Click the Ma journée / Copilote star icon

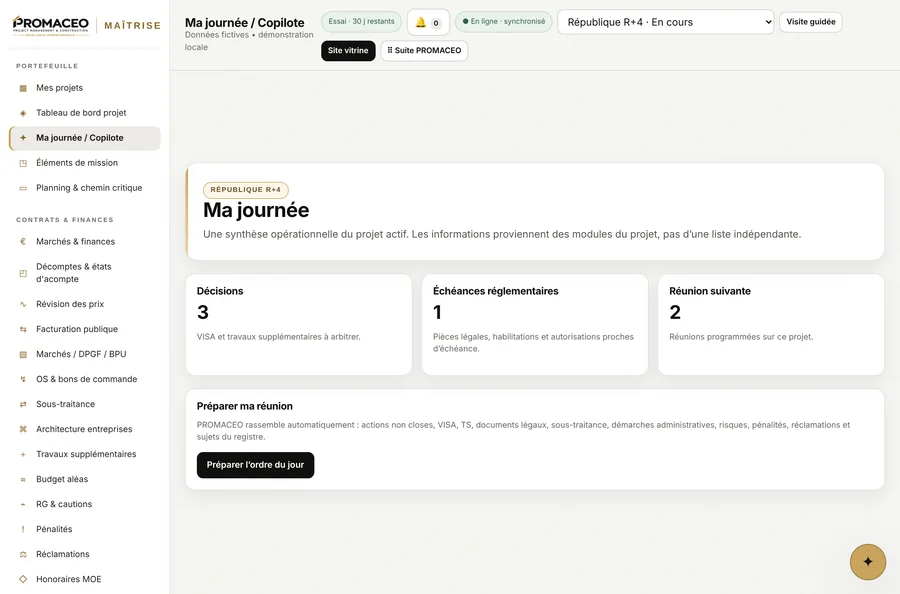pyautogui.click(x=23, y=138)
